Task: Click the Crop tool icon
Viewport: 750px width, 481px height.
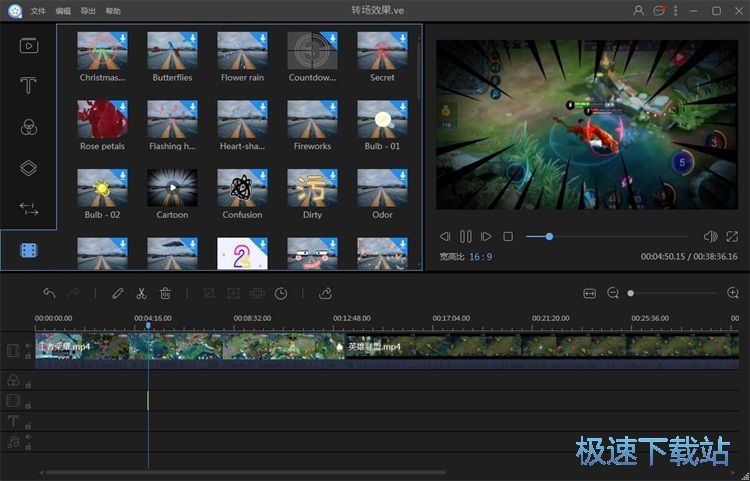Action: (x=209, y=293)
